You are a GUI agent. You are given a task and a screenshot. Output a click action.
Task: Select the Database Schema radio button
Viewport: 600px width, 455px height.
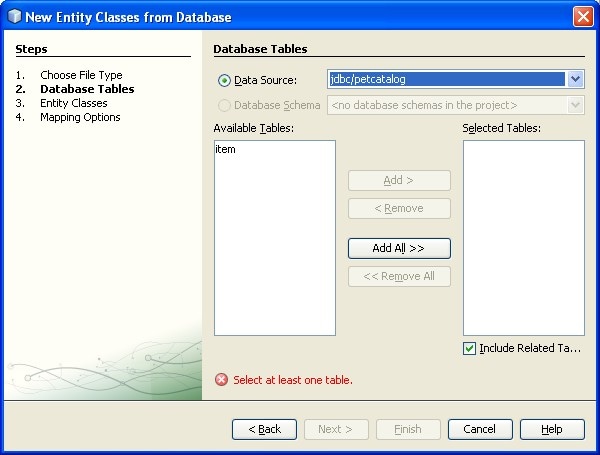coord(224,105)
